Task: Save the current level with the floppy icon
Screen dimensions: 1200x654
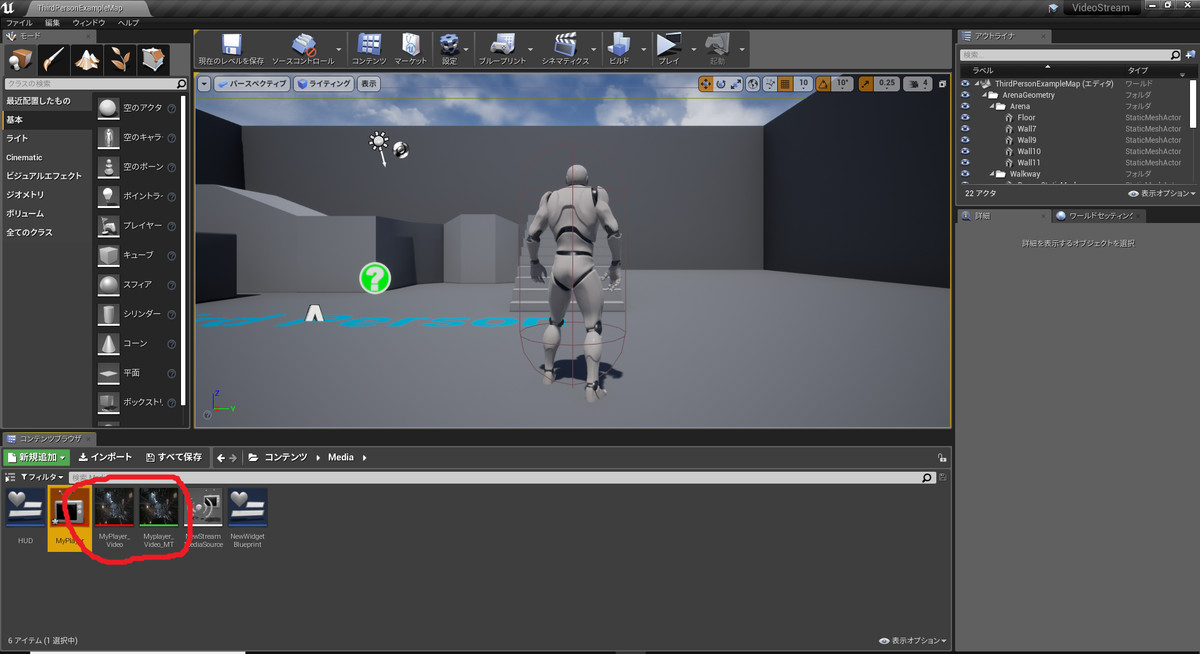Action: click(x=231, y=48)
